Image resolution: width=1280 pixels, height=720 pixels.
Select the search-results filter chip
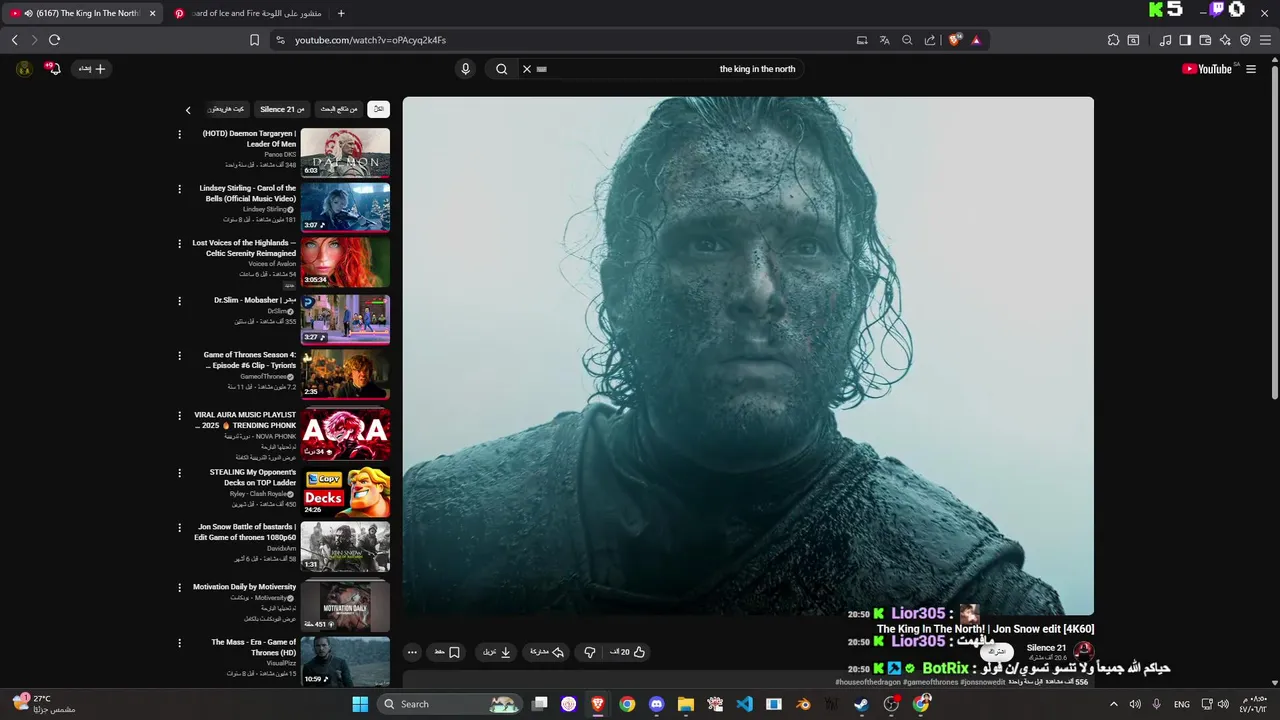(339, 109)
